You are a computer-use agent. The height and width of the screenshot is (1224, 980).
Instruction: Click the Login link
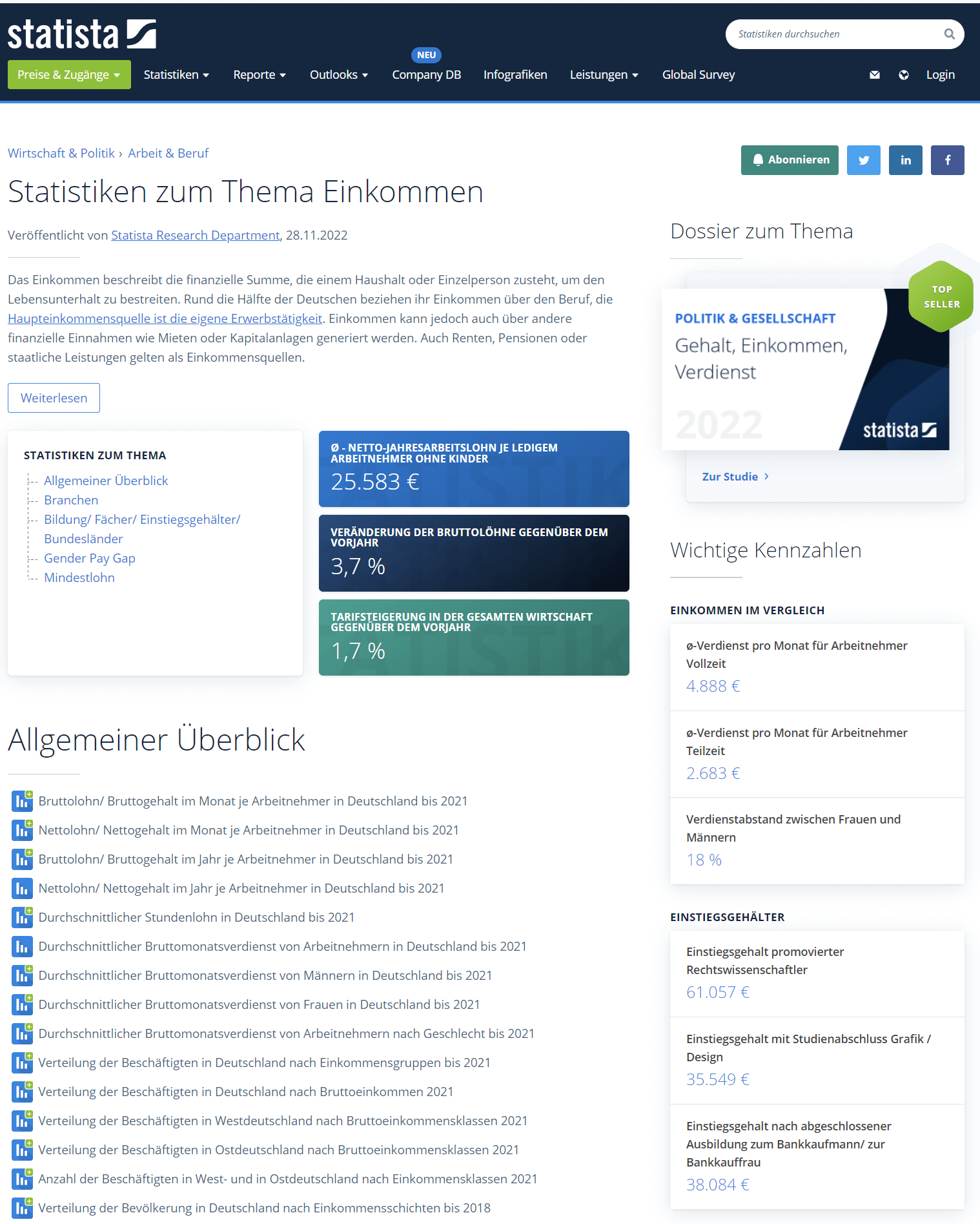point(941,75)
